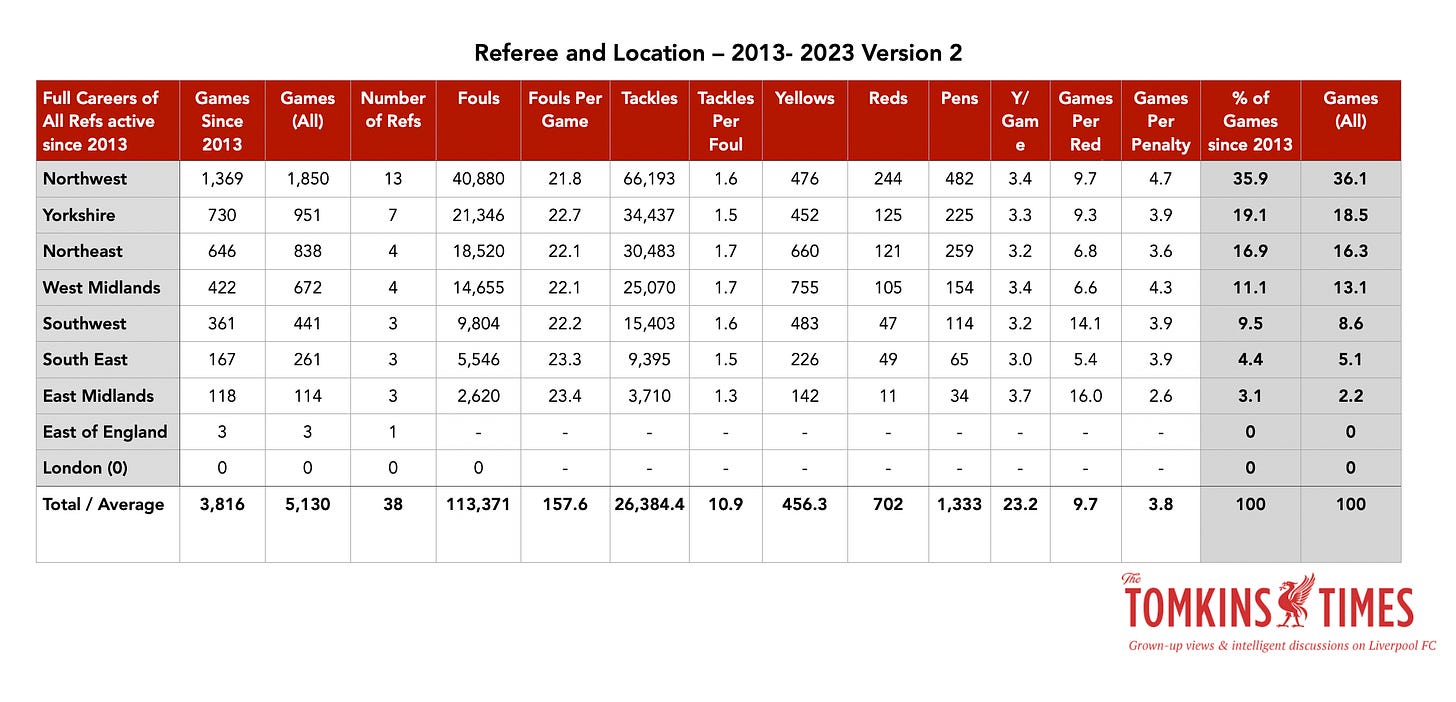
Task: Click the total games value 5,130
Action: coord(308,504)
